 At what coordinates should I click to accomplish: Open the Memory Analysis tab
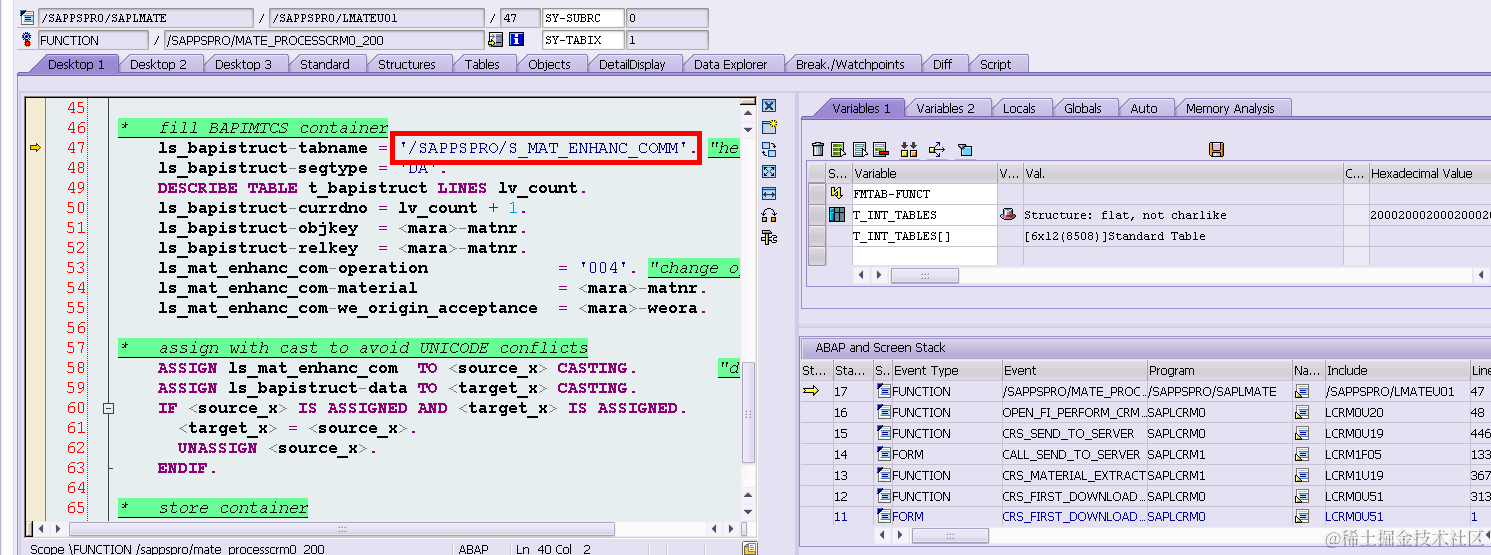(x=1230, y=108)
